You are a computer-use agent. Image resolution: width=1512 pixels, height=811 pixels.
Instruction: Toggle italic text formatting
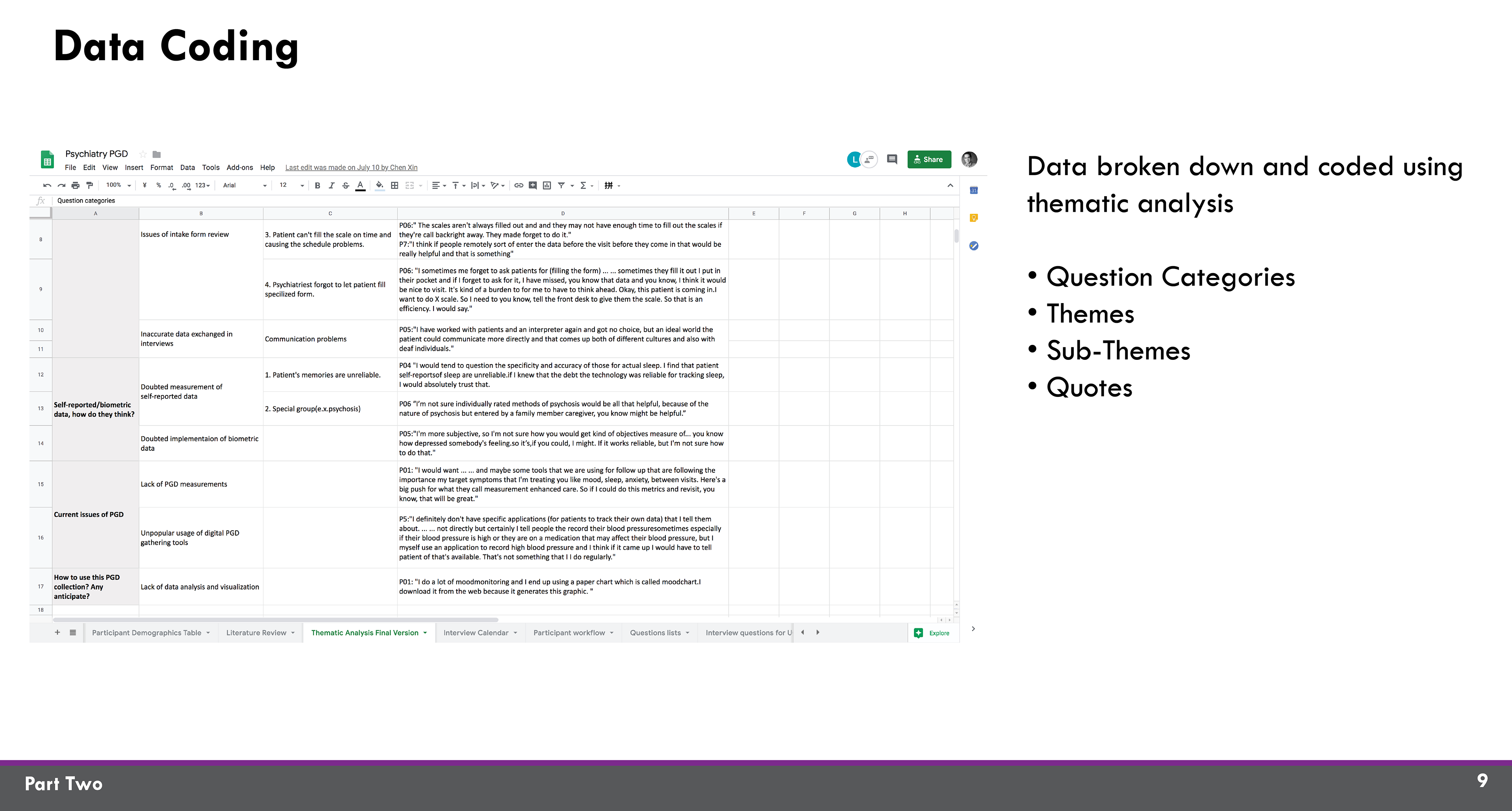click(332, 185)
